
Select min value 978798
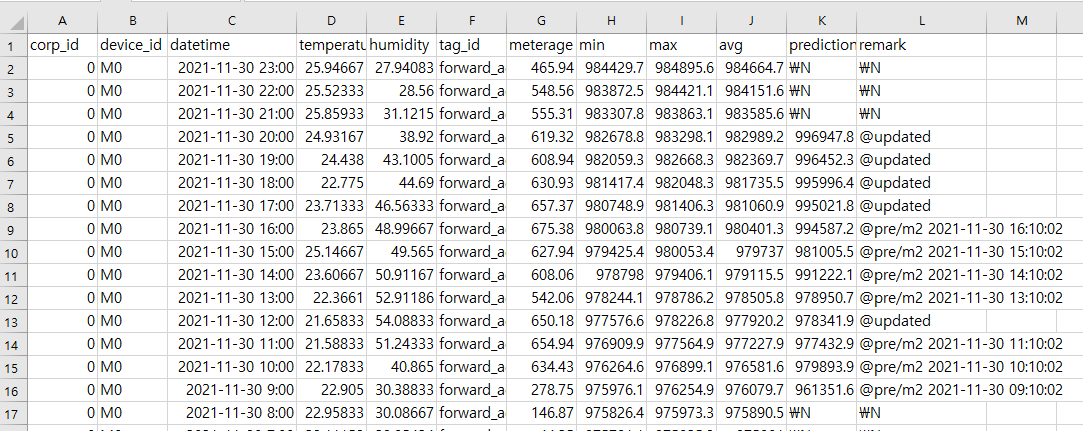coord(611,275)
